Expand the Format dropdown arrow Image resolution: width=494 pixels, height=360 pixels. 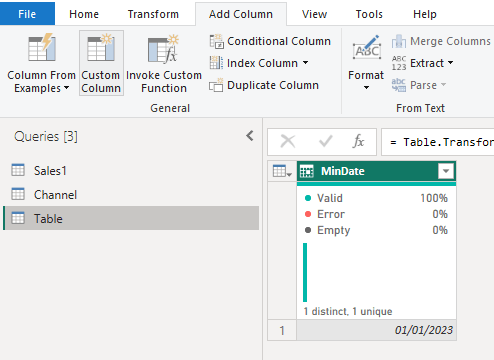(x=366, y=88)
